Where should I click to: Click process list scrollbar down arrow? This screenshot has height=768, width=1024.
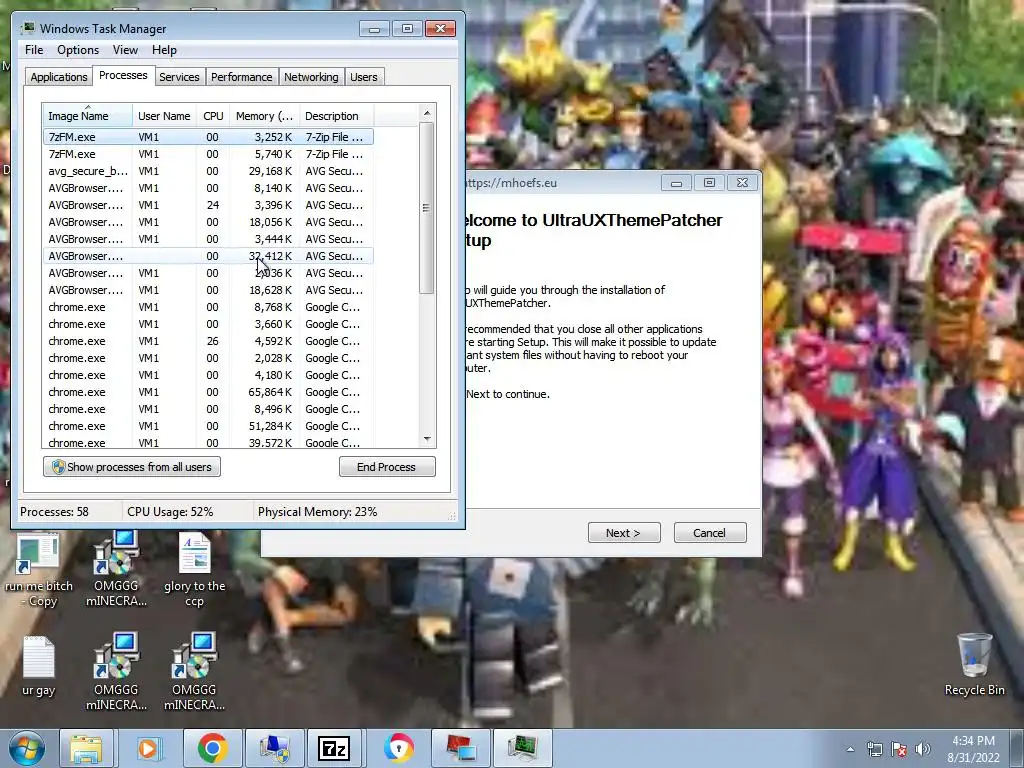(426, 439)
